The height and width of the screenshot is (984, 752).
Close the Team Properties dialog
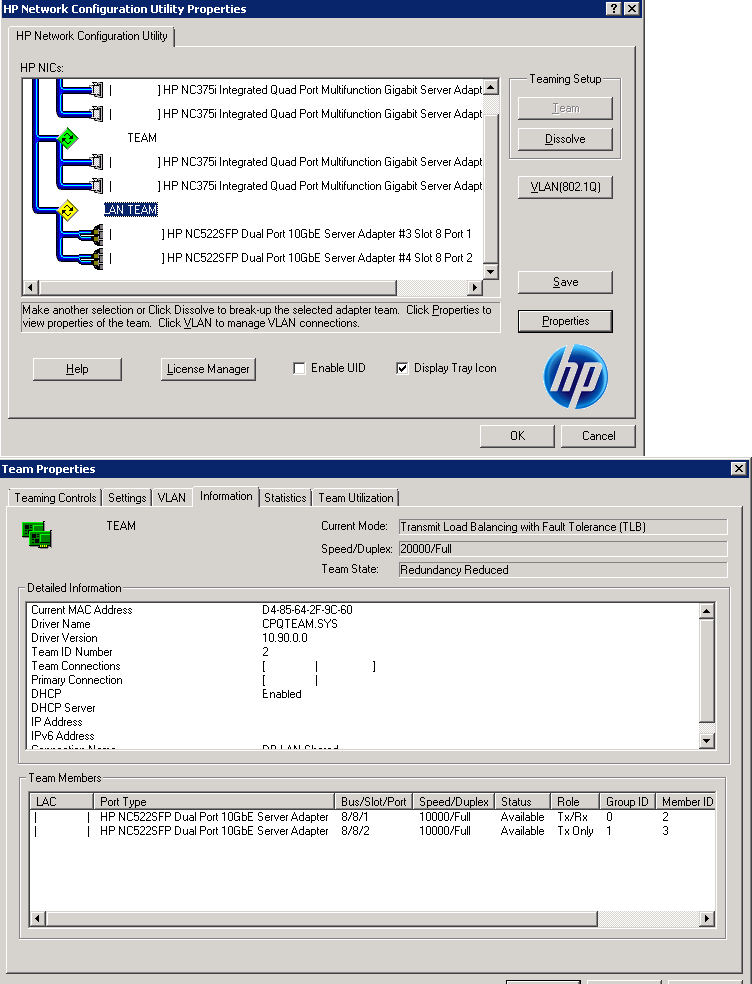[739, 468]
